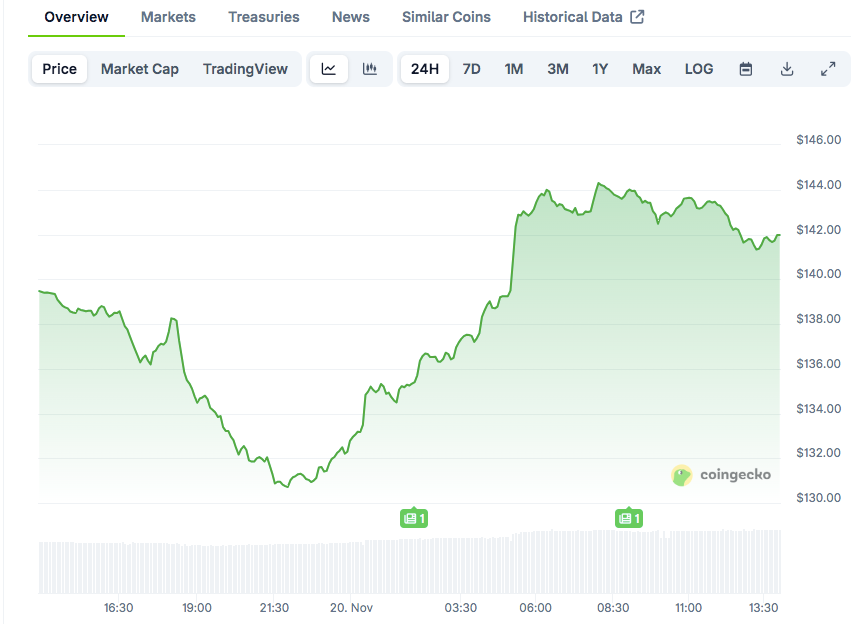Screen dimensions: 851x624
Task: Click the $142.00 axis label
Action: click(818, 230)
